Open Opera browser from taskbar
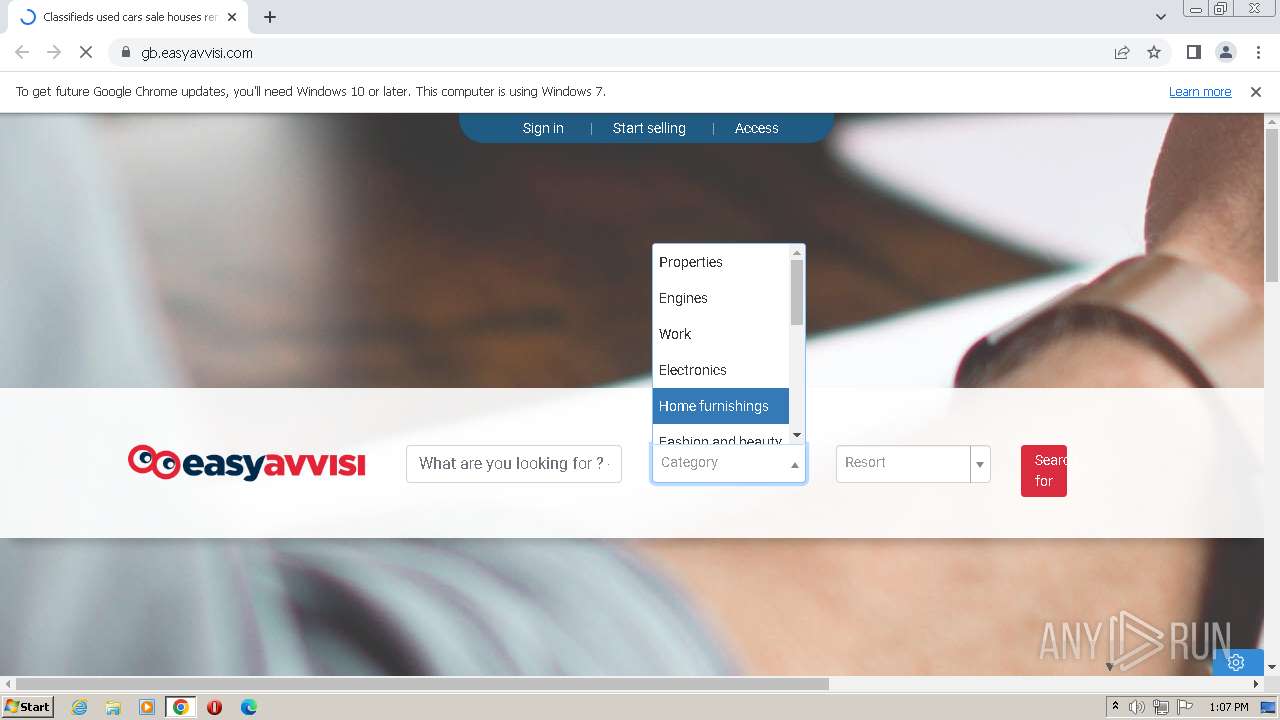Viewport: 1280px width, 720px height. pyautogui.click(x=214, y=707)
